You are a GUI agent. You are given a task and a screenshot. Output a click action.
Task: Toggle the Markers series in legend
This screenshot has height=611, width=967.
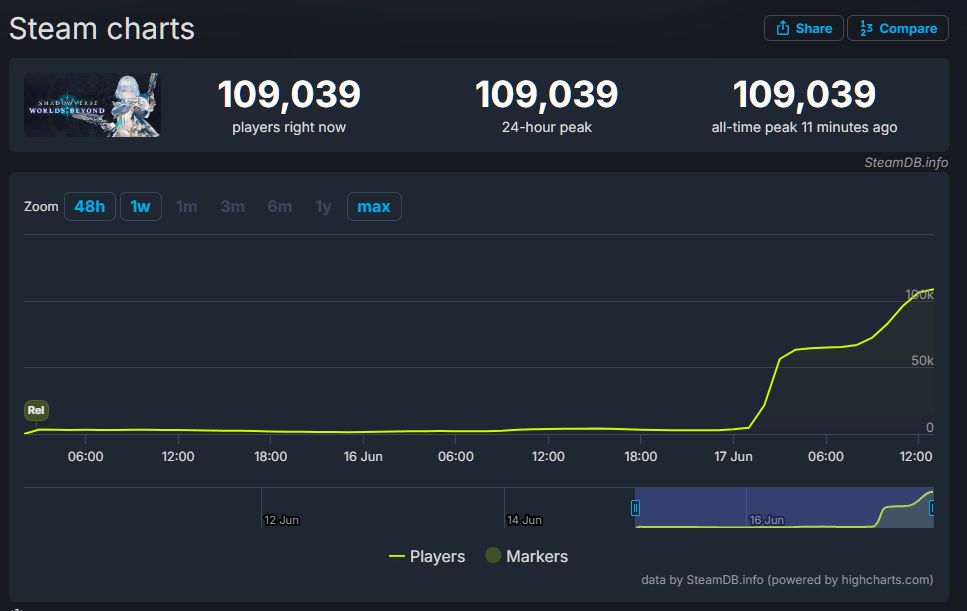click(x=527, y=556)
